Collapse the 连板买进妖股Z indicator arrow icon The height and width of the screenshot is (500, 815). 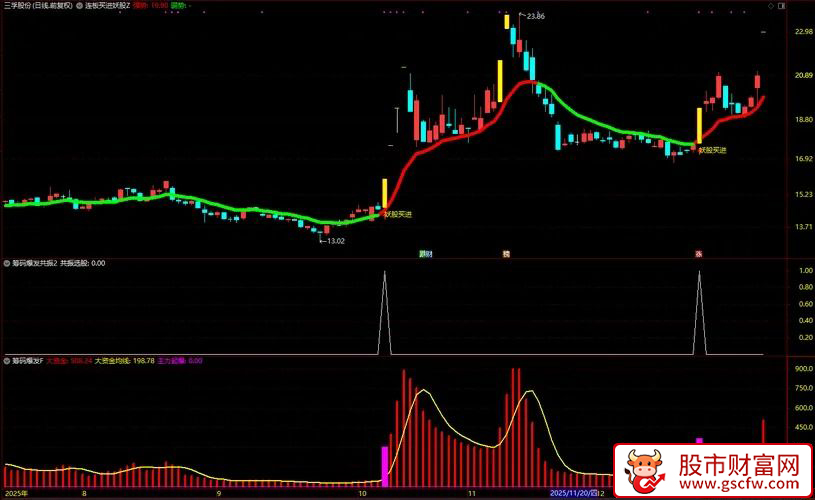tap(79, 6)
